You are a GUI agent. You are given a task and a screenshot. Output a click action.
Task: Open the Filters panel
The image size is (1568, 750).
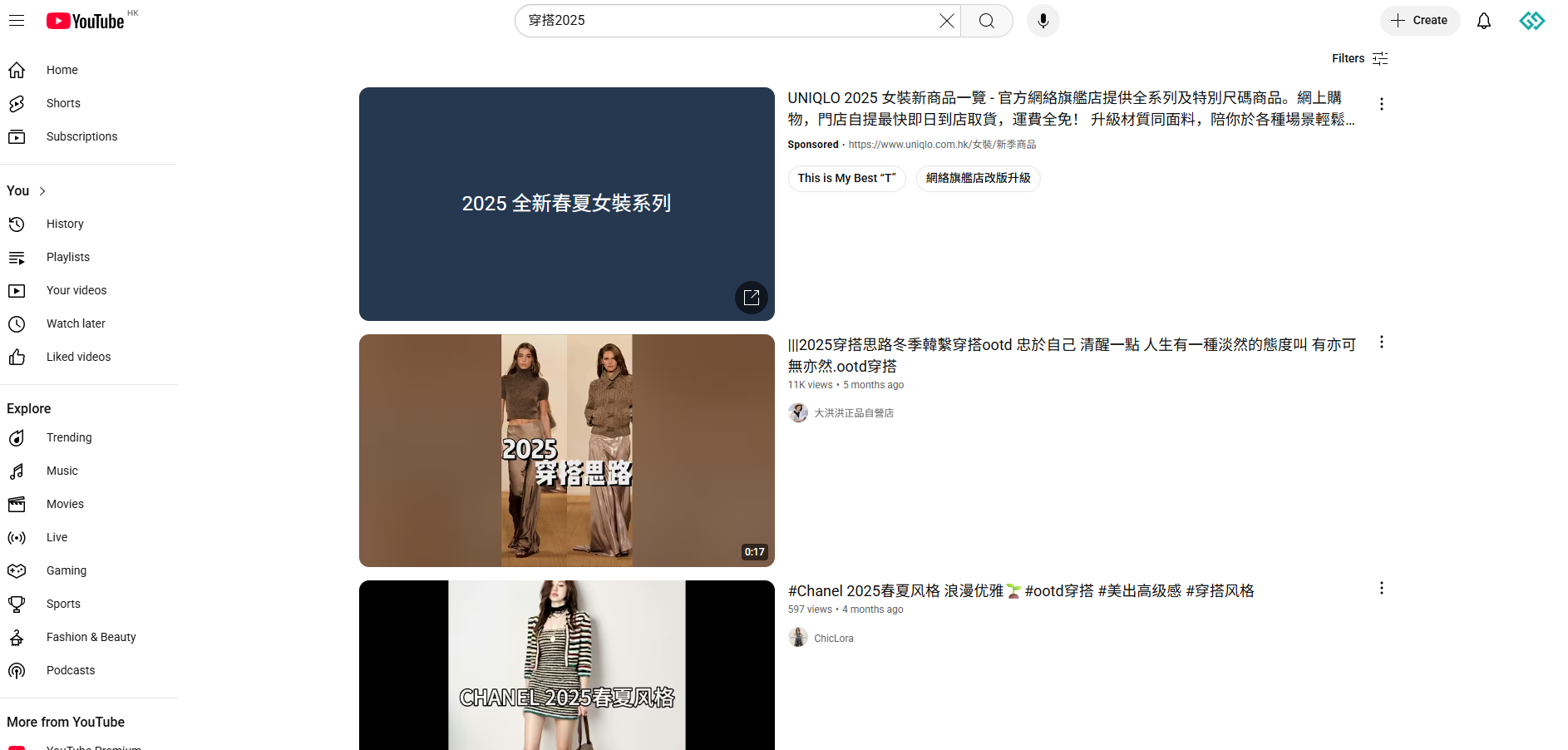(x=1360, y=58)
